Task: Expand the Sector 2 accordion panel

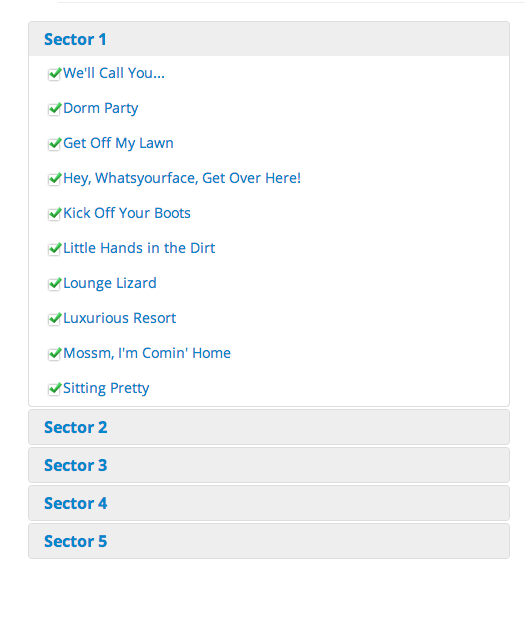Action: 269,427
